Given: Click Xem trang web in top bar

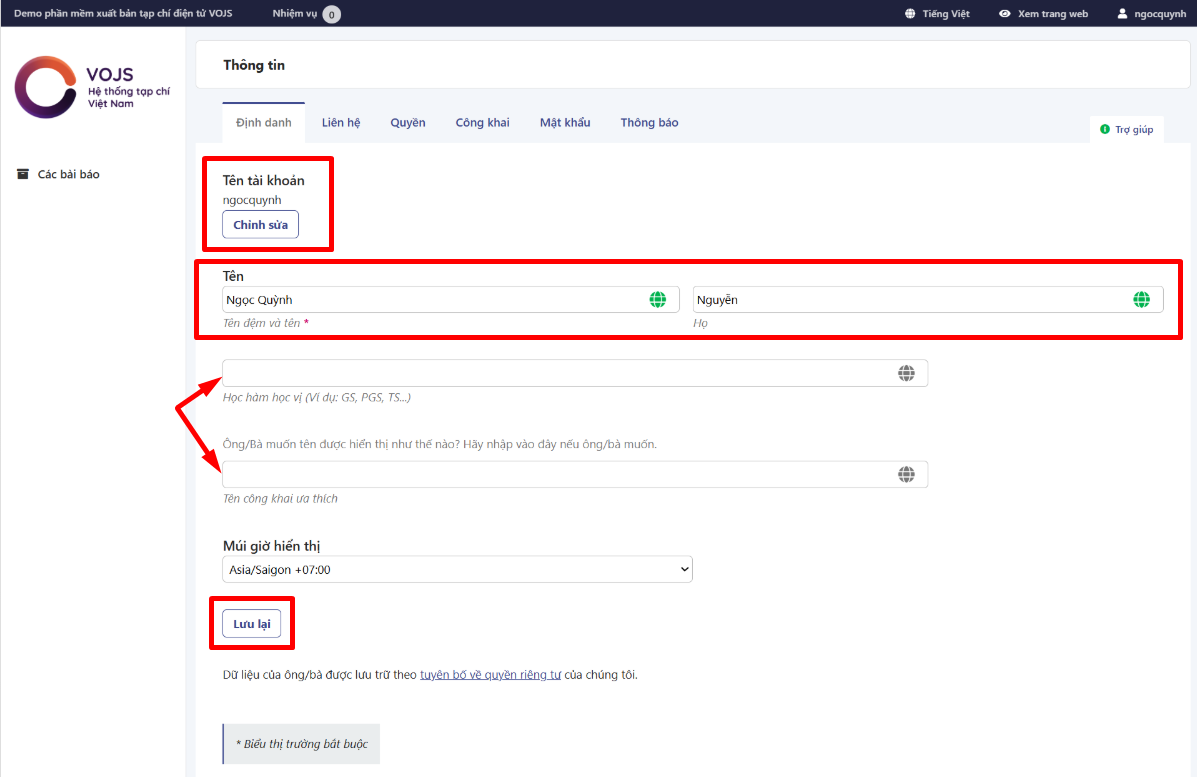Looking at the screenshot, I should click(x=1043, y=14).
